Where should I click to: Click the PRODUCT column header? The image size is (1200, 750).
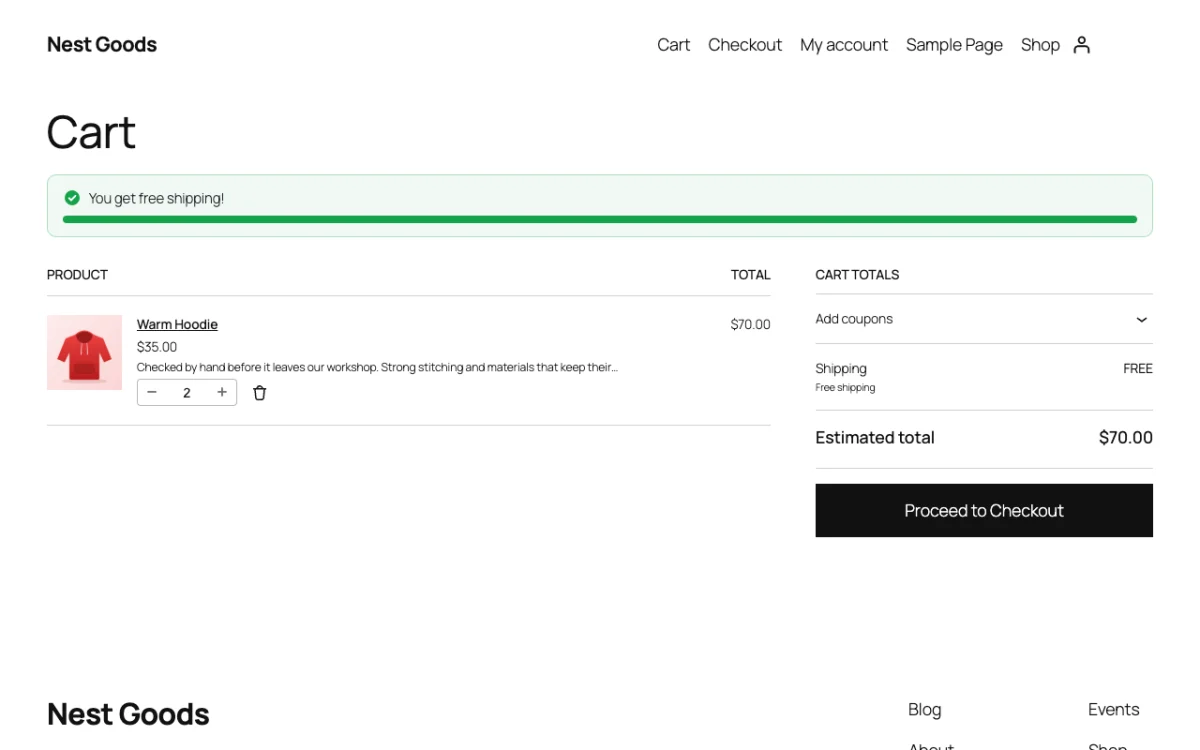pos(77,274)
